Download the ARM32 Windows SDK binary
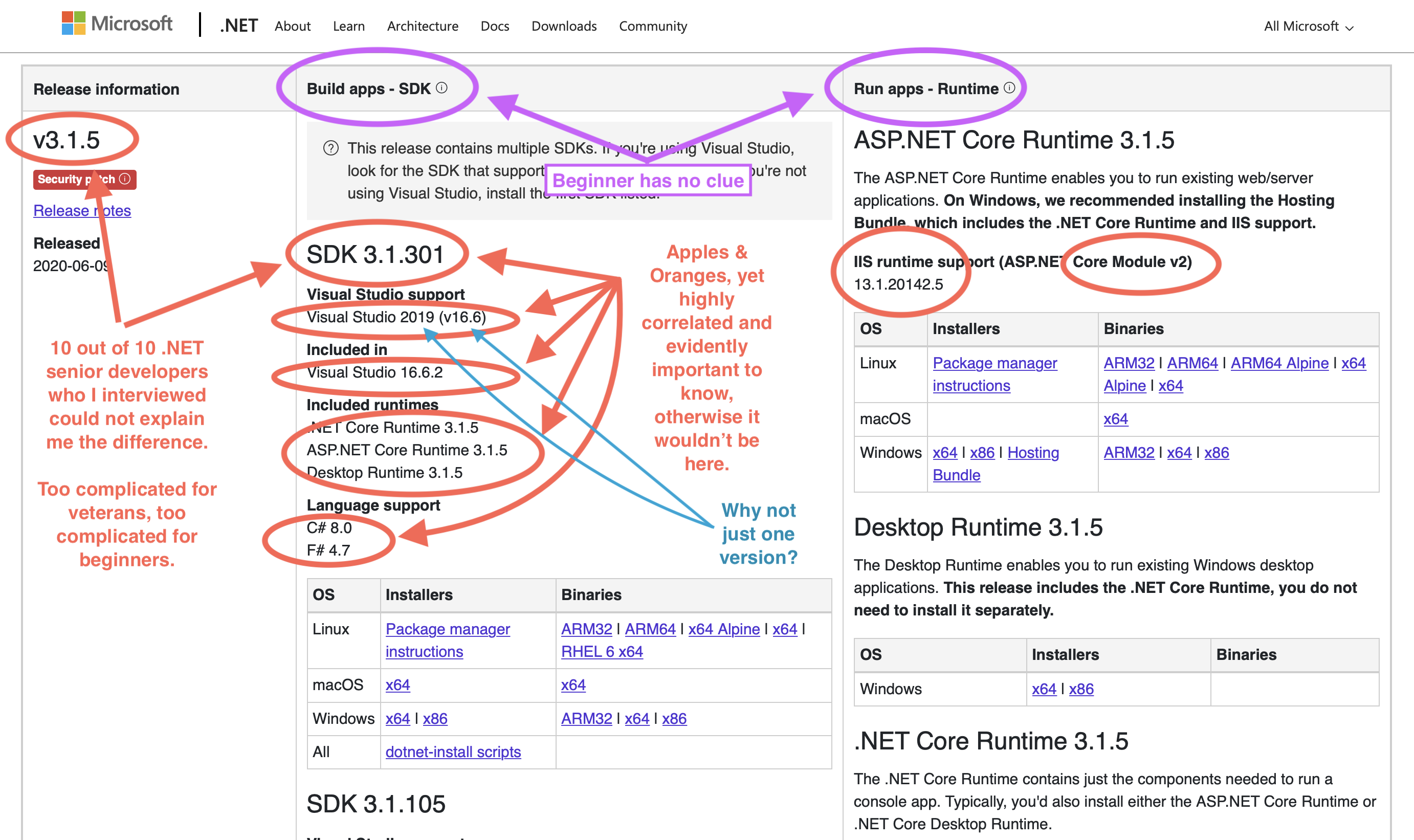The image size is (1414, 840). 586,718
